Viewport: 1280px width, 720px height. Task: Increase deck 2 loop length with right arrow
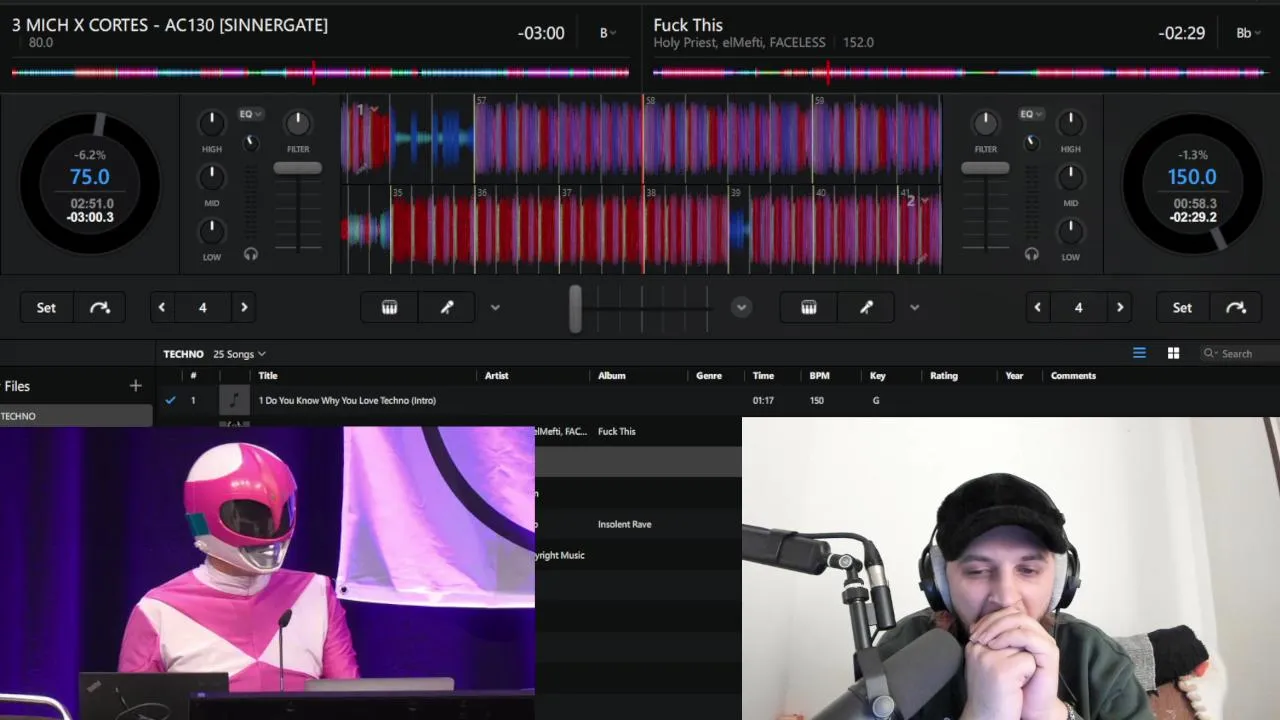point(1119,307)
